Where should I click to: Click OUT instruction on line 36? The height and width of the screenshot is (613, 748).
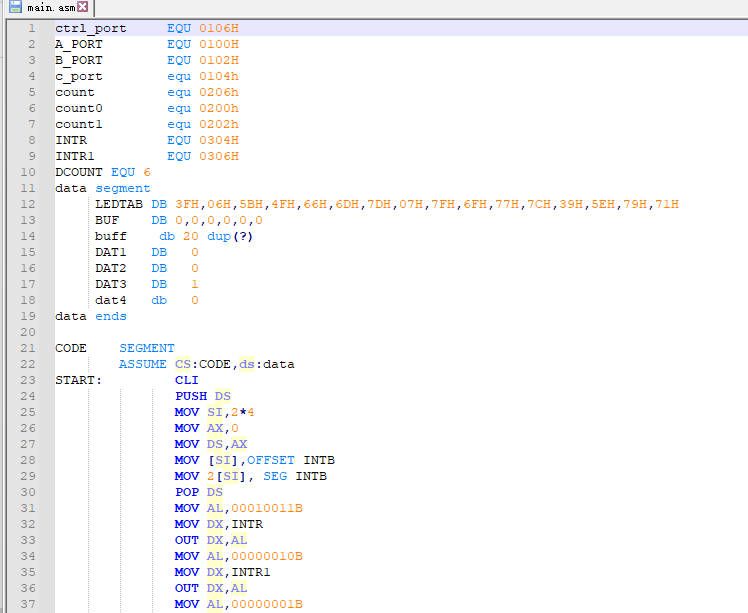point(187,588)
